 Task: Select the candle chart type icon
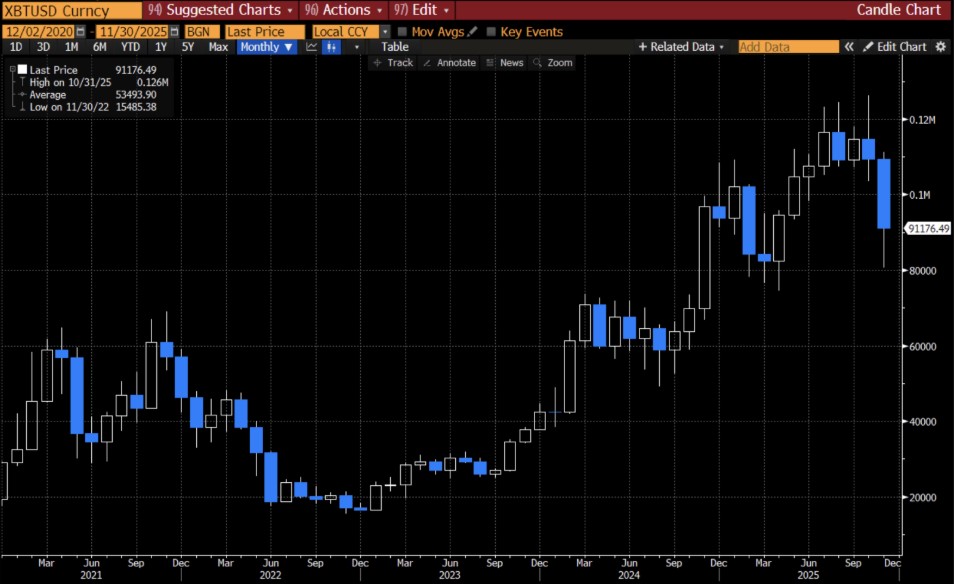coord(333,47)
